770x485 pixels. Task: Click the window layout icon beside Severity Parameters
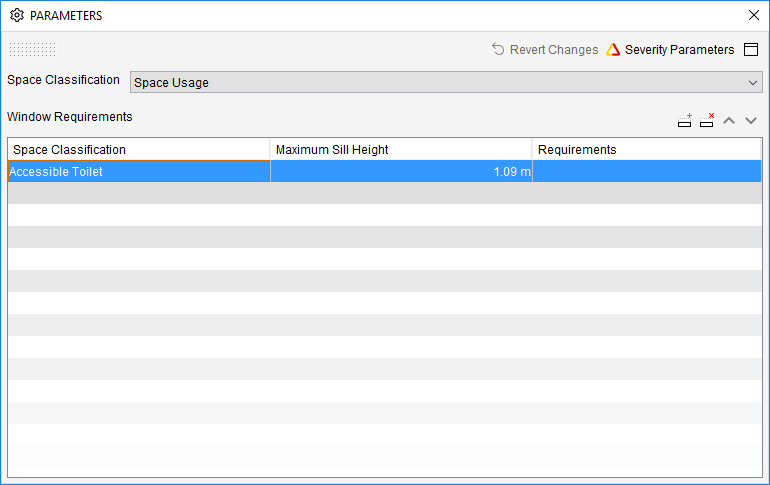click(x=751, y=50)
